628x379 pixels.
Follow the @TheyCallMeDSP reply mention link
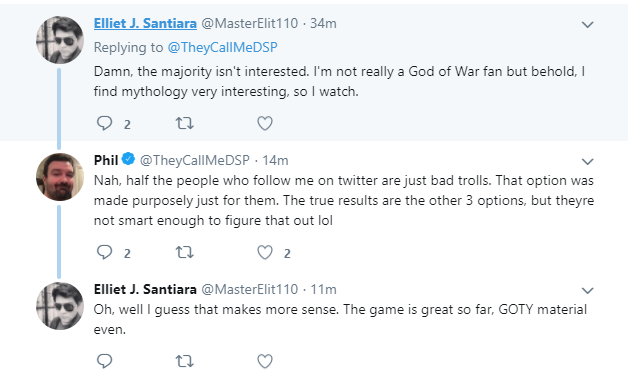pos(222,47)
